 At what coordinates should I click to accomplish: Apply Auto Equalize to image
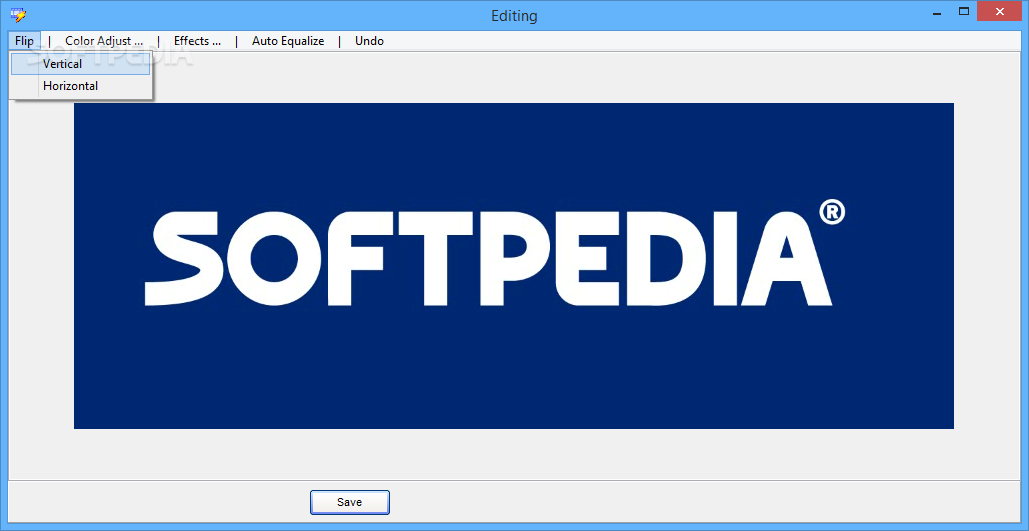[288, 41]
